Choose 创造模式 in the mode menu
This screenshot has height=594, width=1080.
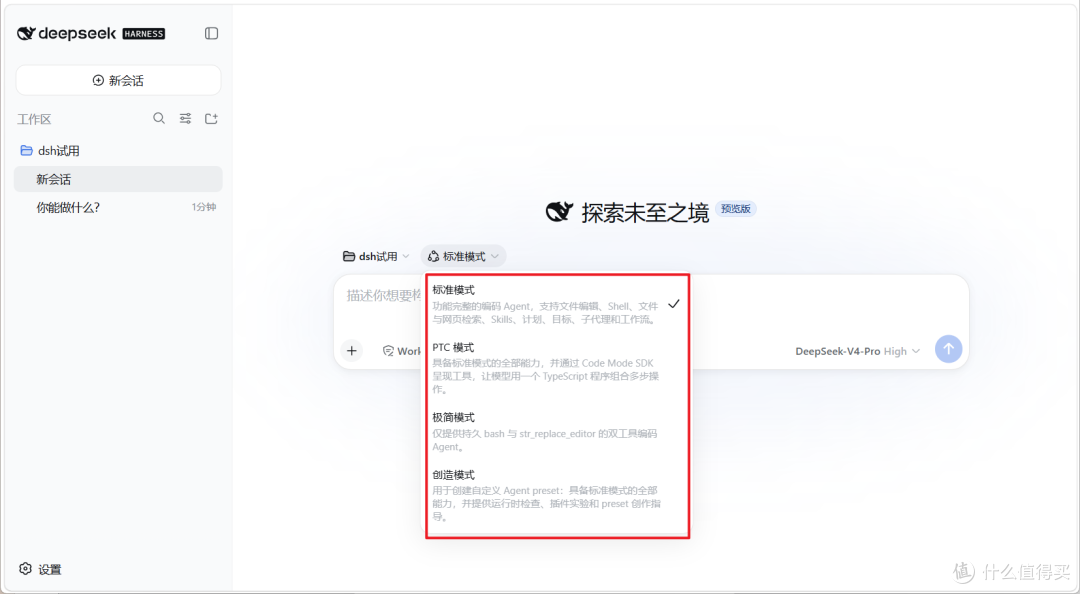pos(557,495)
